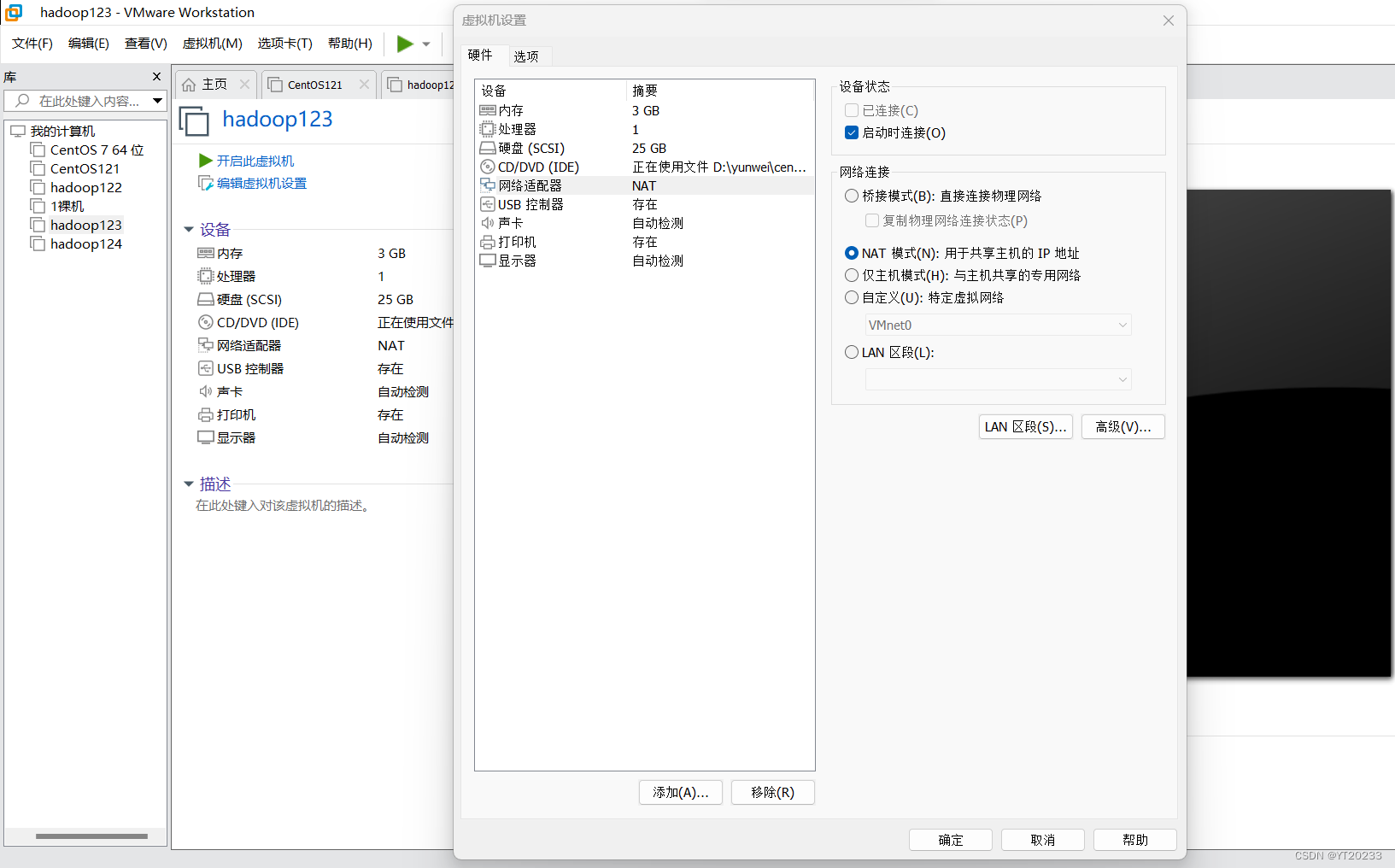Open the 帮助(H) menu
Screen dimensions: 1395x868
pos(350,44)
